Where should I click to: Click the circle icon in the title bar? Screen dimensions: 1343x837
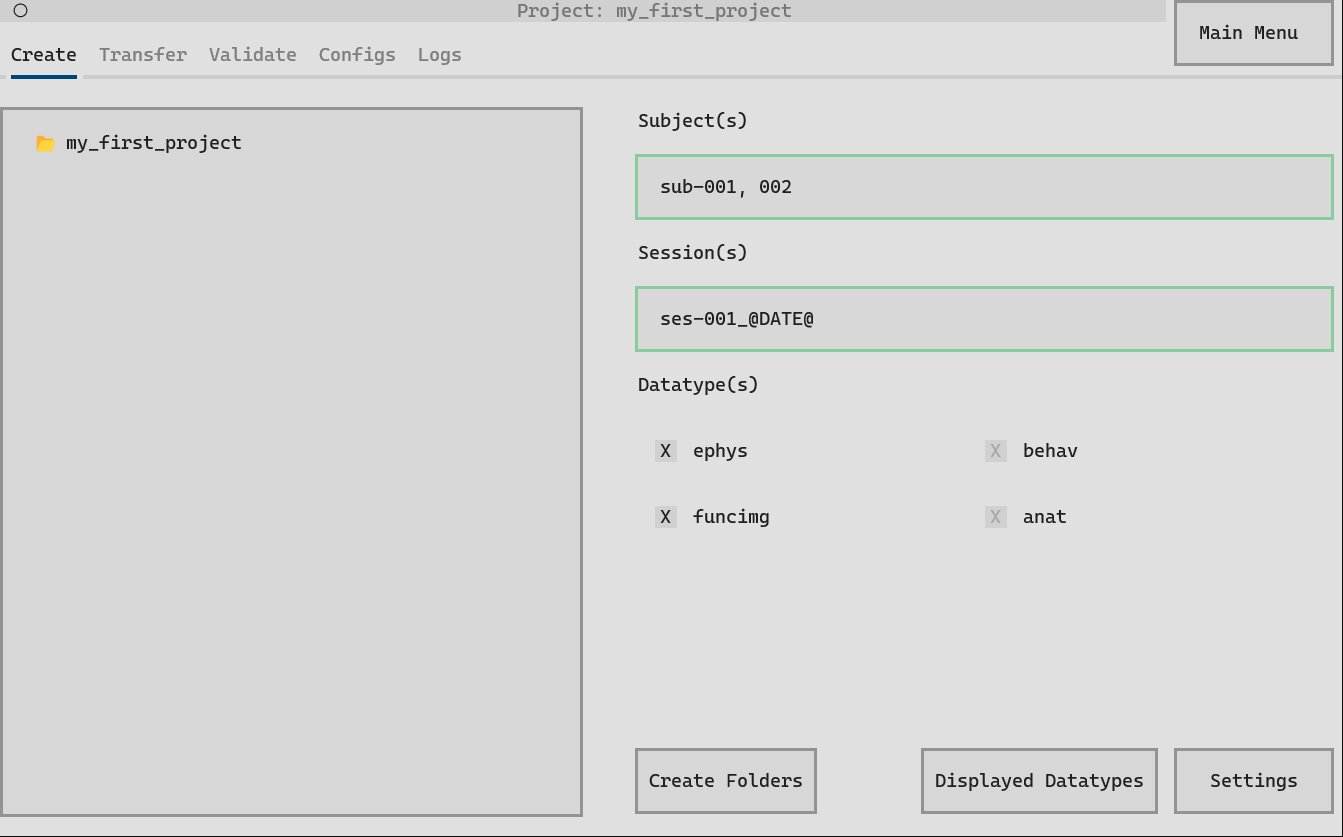(20, 11)
